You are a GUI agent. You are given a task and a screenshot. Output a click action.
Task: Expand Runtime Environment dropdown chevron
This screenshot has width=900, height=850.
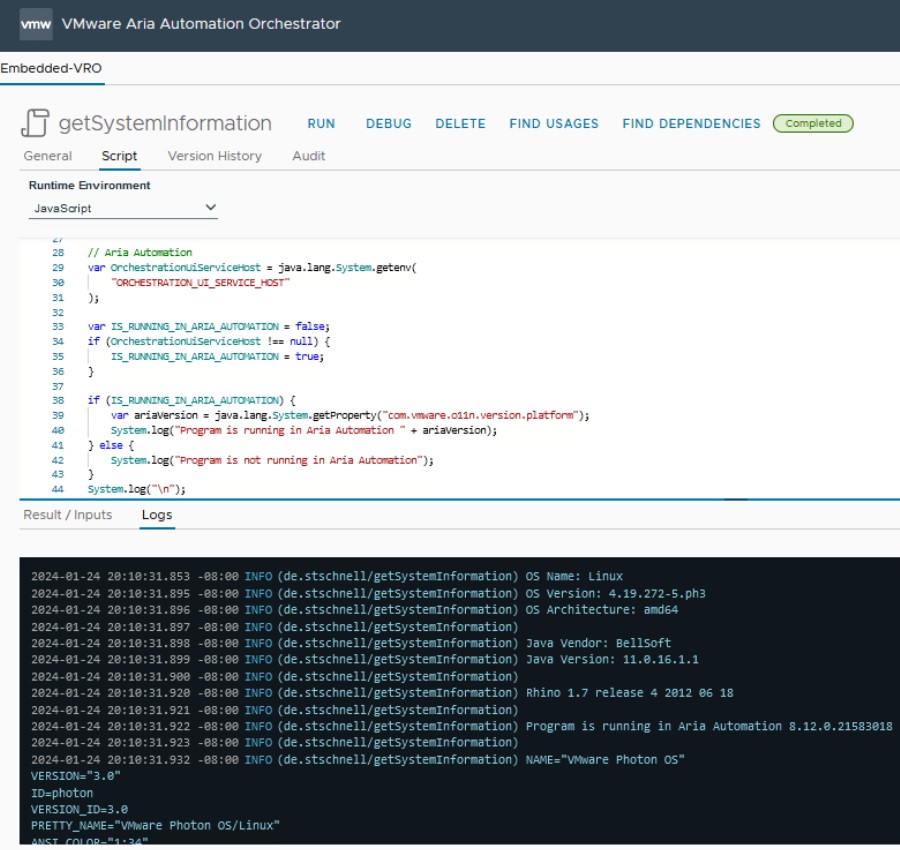click(211, 207)
